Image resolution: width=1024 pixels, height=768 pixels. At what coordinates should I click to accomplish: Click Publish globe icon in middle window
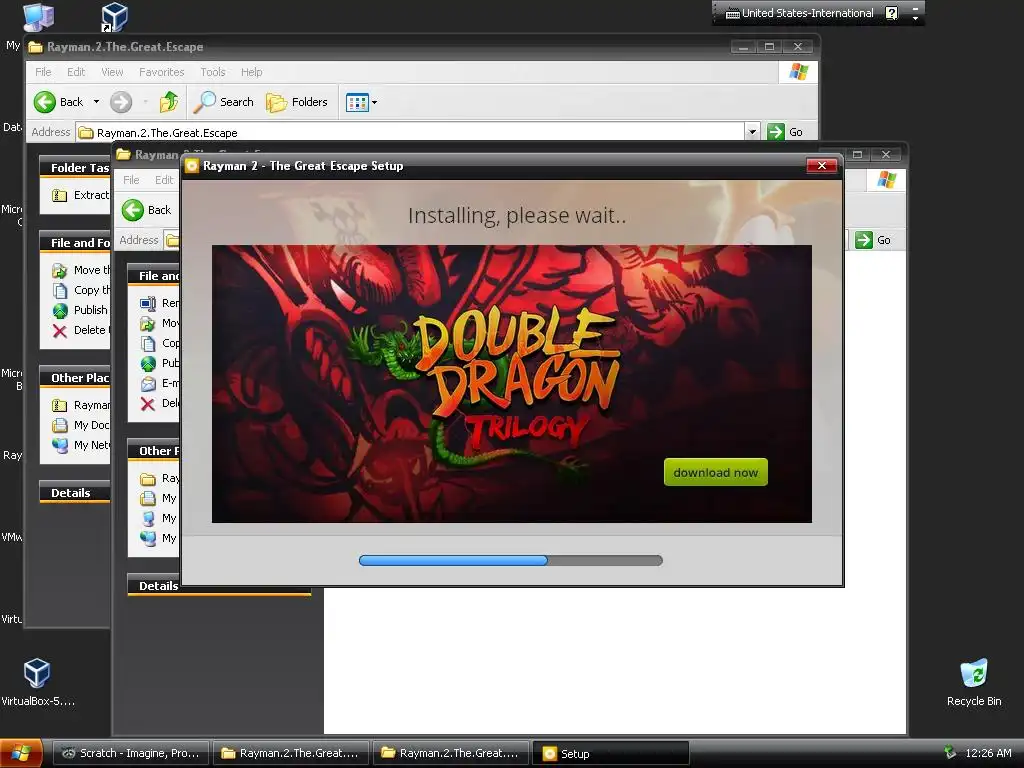[x=148, y=363]
